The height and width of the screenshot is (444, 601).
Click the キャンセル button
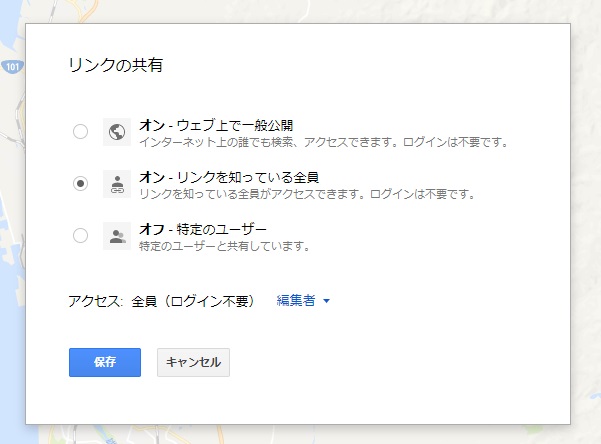(193, 362)
